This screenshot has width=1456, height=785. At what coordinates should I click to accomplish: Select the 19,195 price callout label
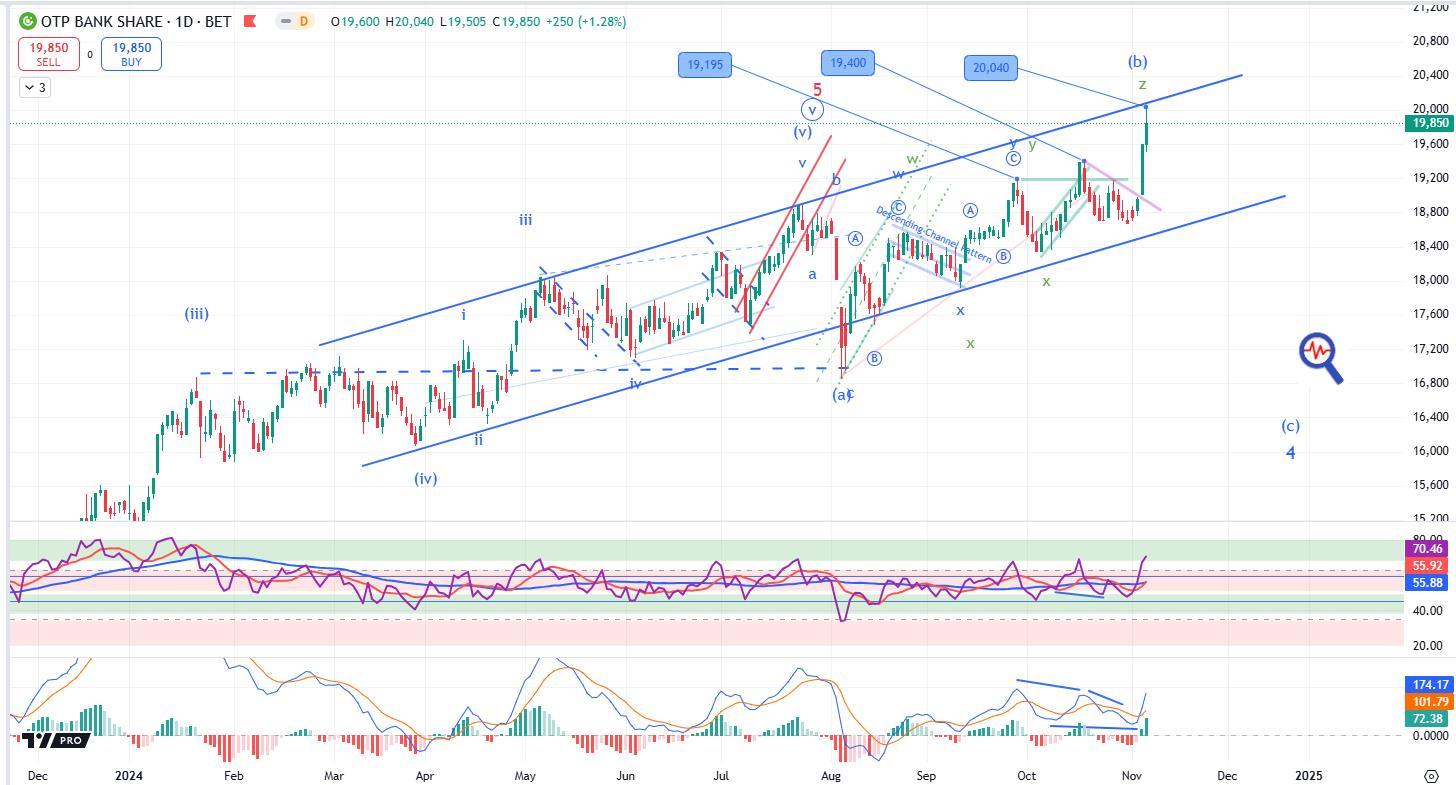coord(705,66)
